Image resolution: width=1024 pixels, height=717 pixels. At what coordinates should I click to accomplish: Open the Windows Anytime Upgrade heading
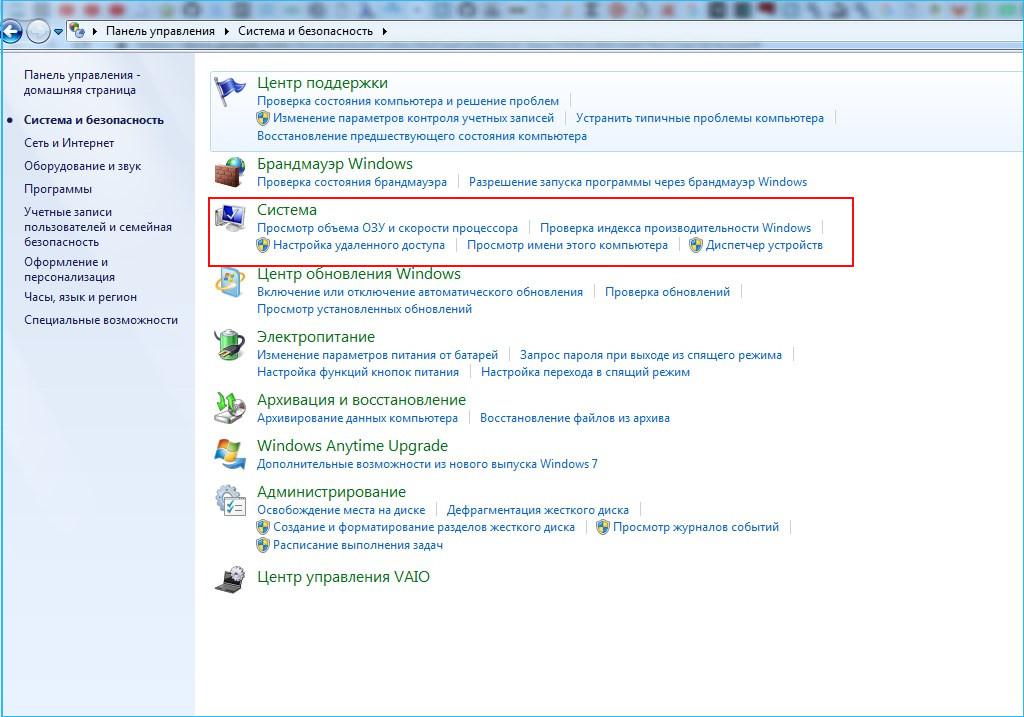352,446
